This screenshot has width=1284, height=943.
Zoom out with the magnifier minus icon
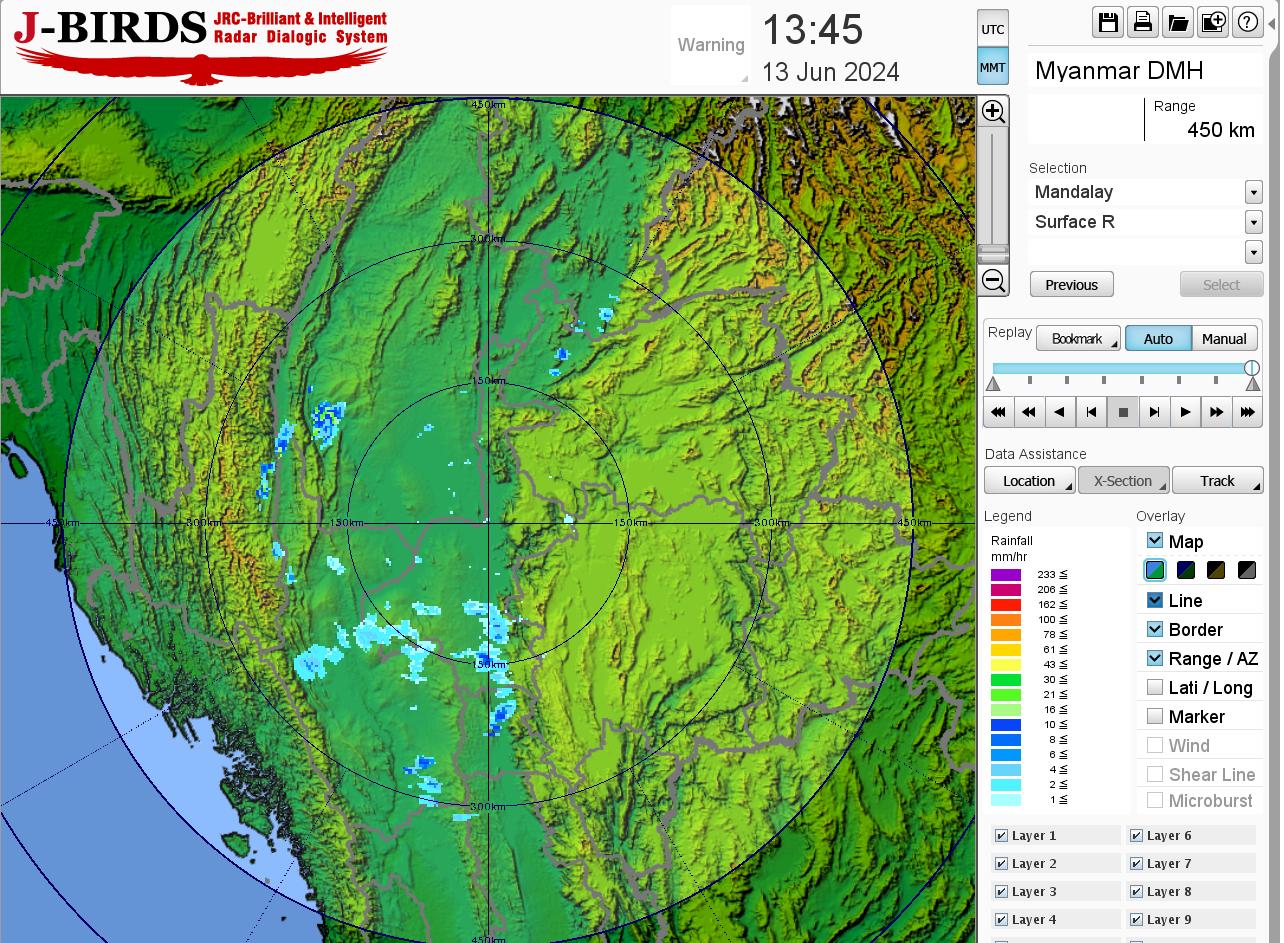(x=993, y=280)
